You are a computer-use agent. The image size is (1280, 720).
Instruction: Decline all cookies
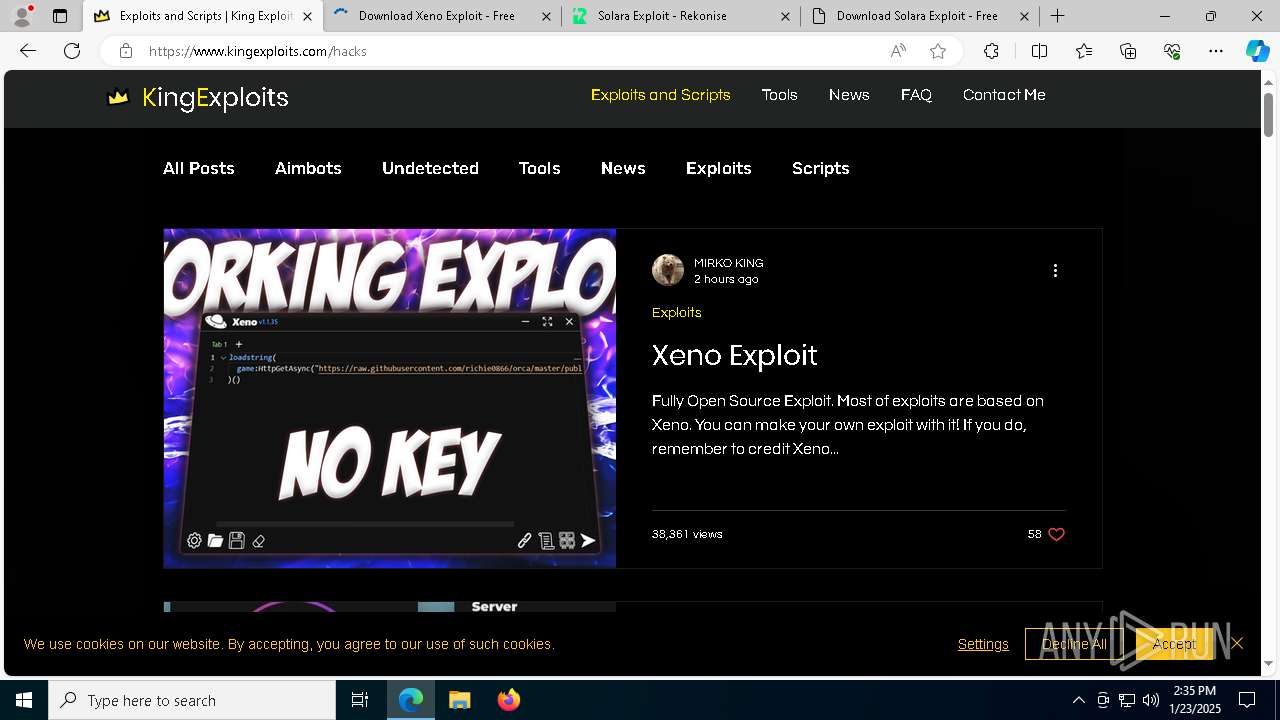tap(1074, 644)
